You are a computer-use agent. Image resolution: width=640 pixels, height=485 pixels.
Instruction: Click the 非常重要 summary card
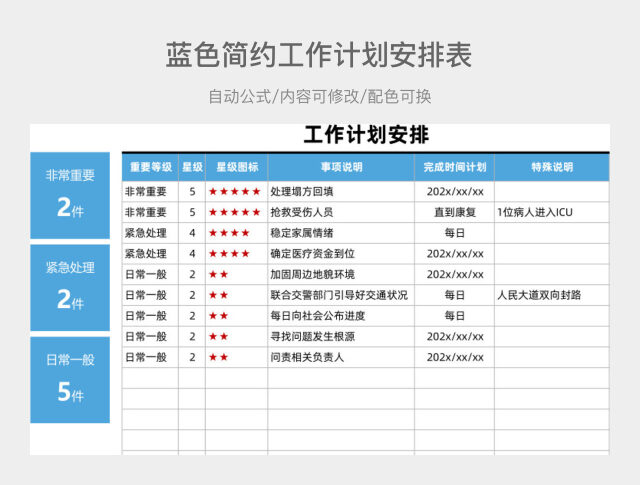70,193
